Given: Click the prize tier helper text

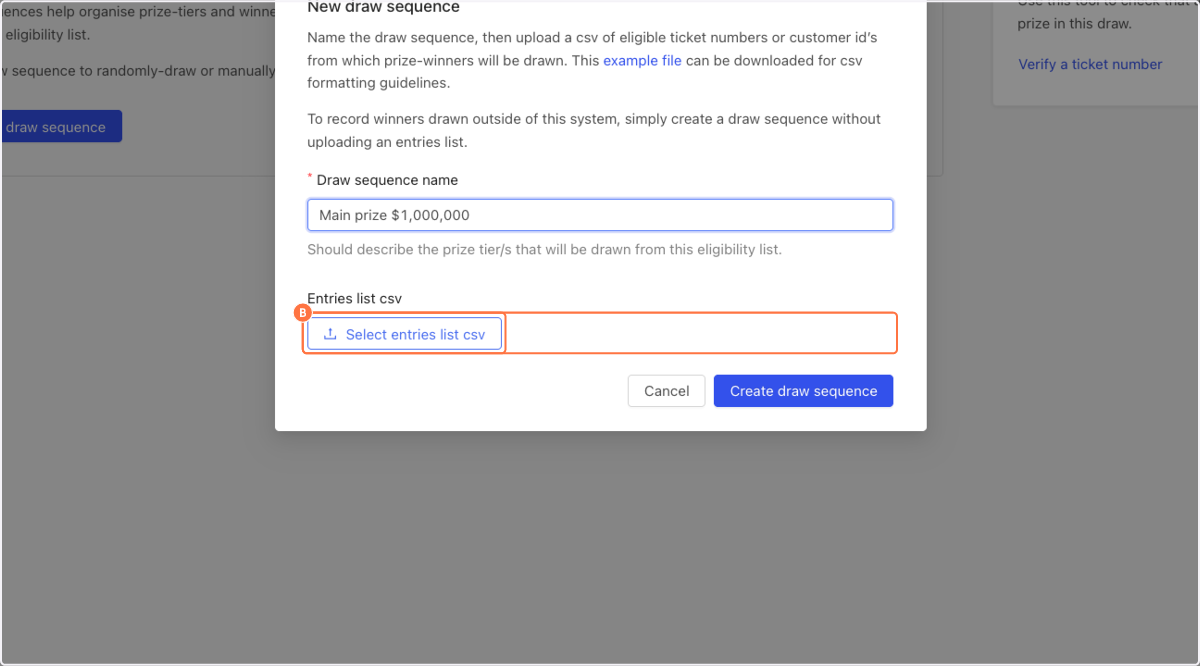Looking at the screenshot, I should coord(544,249).
